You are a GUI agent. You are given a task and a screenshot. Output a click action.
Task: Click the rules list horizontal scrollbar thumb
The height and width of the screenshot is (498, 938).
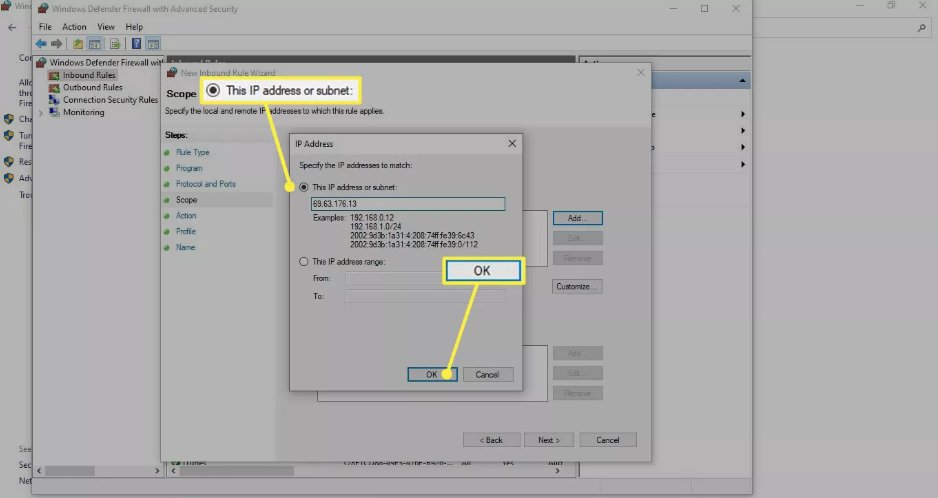(x=237, y=471)
